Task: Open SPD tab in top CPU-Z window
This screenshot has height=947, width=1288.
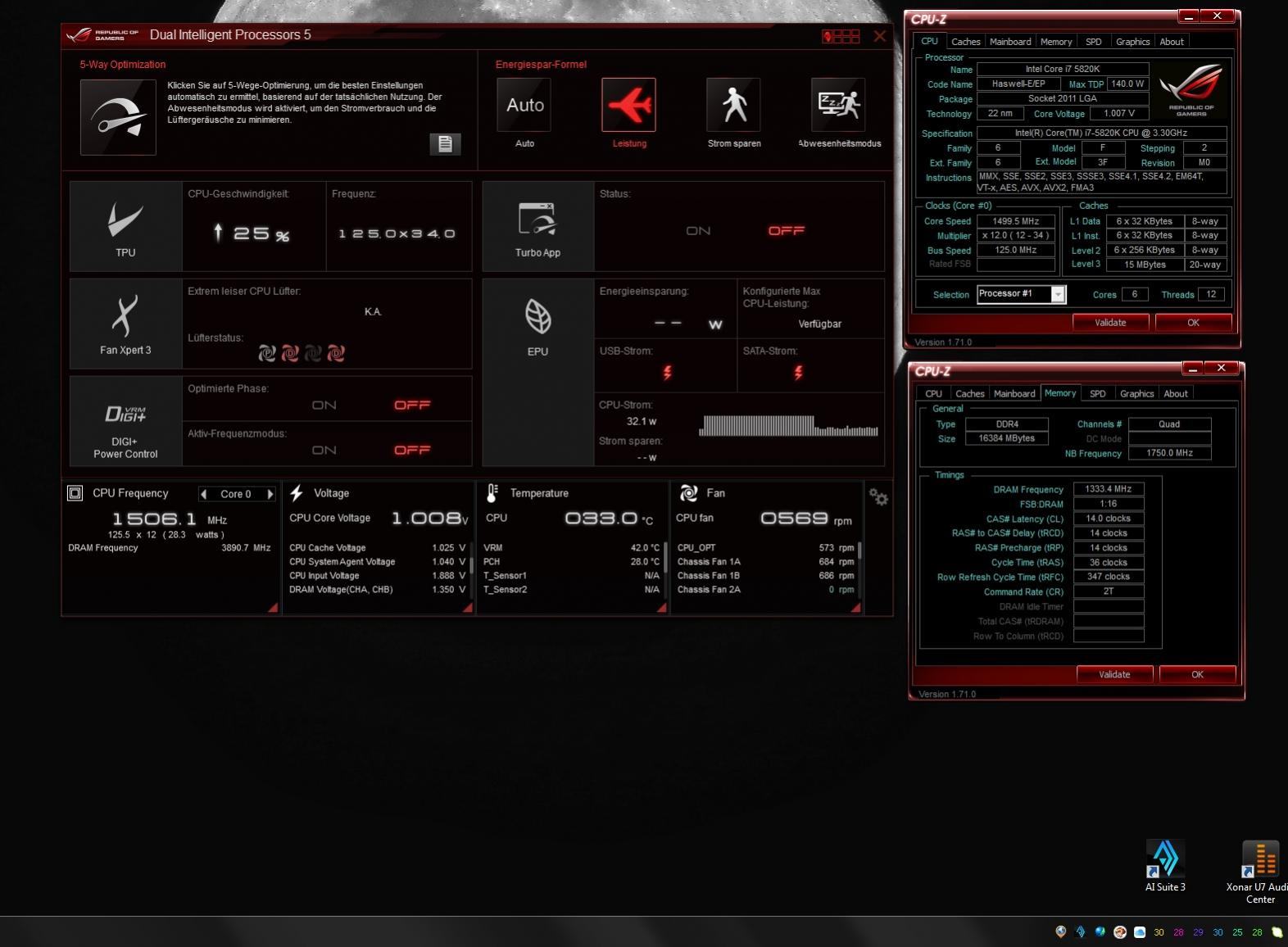Action: (1094, 42)
